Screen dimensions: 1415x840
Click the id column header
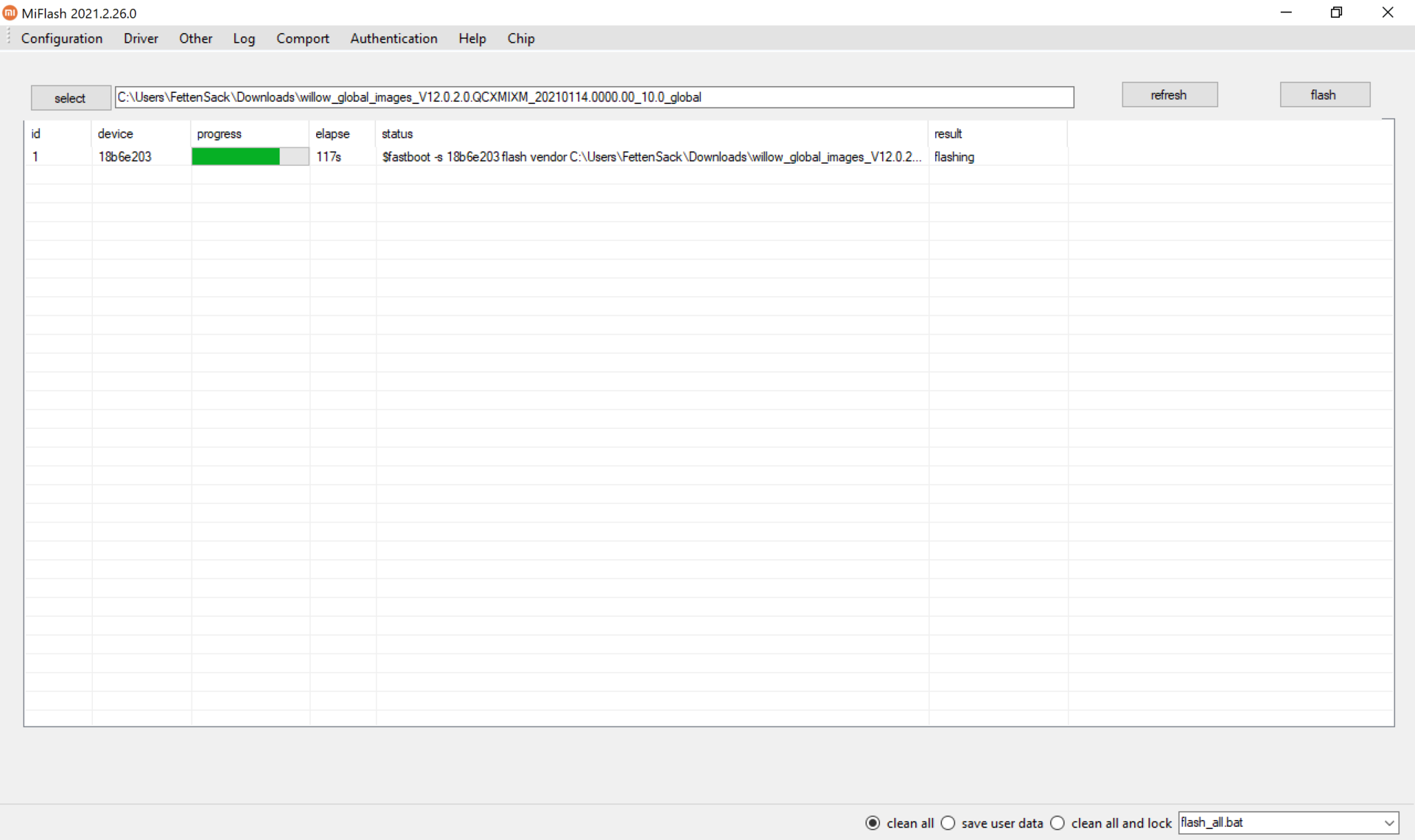pos(58,133)
